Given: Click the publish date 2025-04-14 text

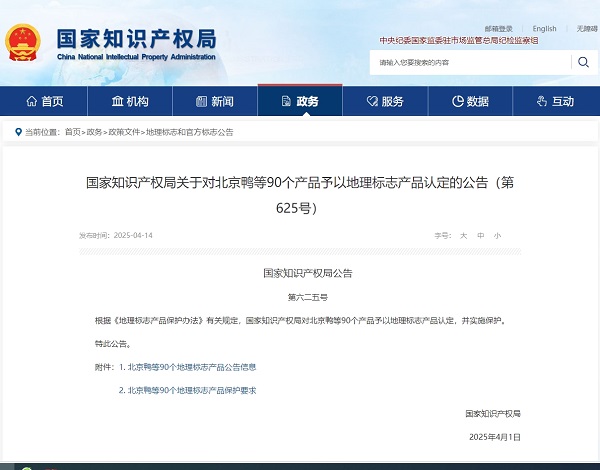Looking at the screenshot, I should point(133,235).
